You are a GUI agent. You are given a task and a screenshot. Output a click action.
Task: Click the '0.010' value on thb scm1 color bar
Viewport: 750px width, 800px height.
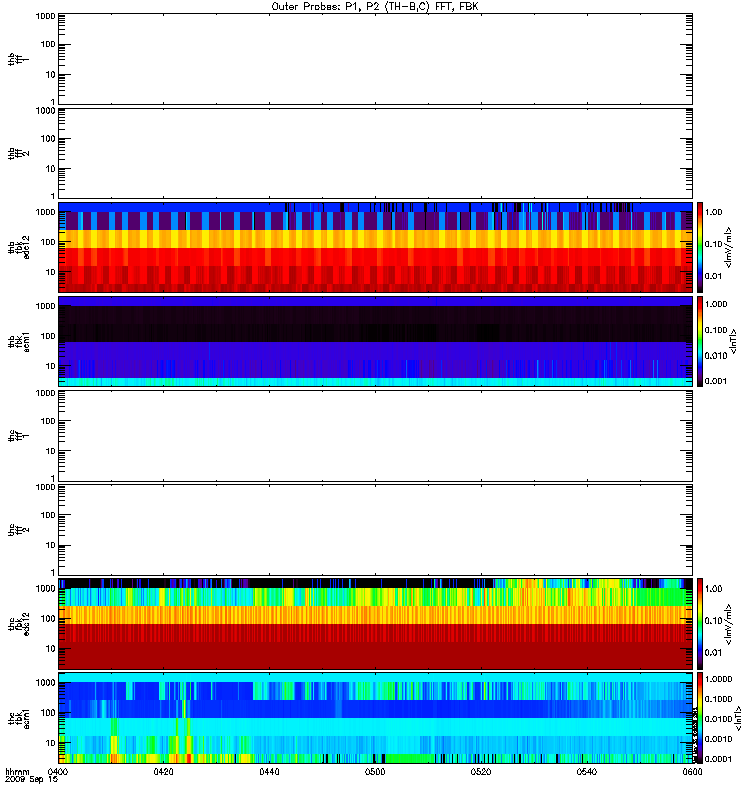(x=715, y=356)
